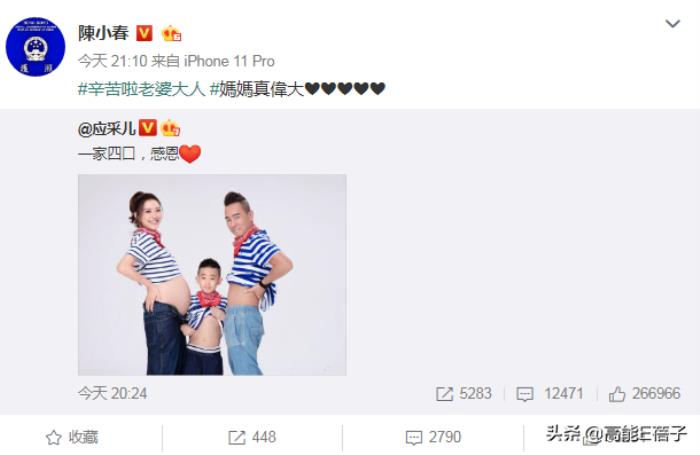This screenshot has width=700, height=455.
Task: Open the post options chevron menu
Action: coord(672,23)
